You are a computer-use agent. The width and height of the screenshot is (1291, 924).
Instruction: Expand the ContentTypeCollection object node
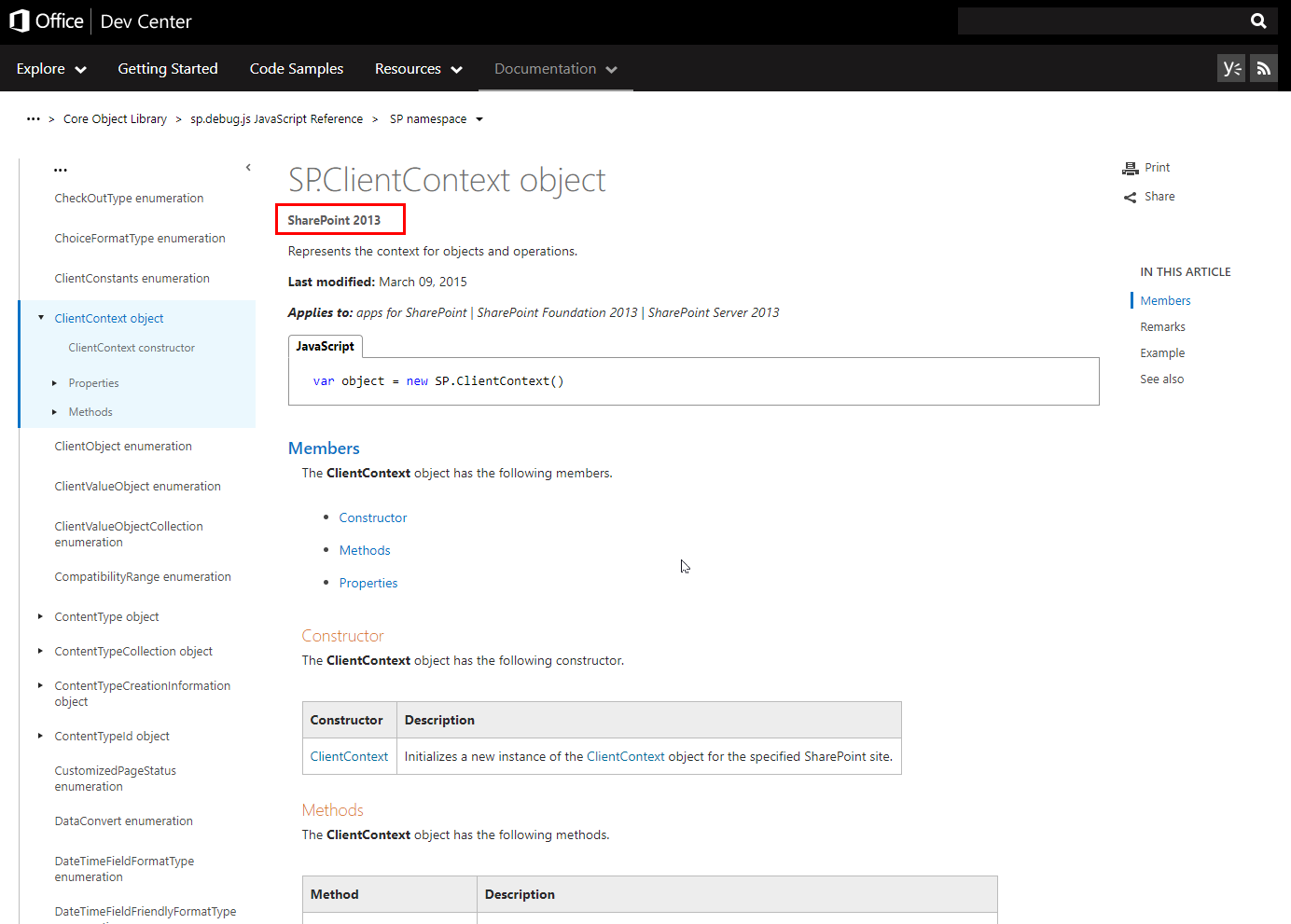click(40, 651)
